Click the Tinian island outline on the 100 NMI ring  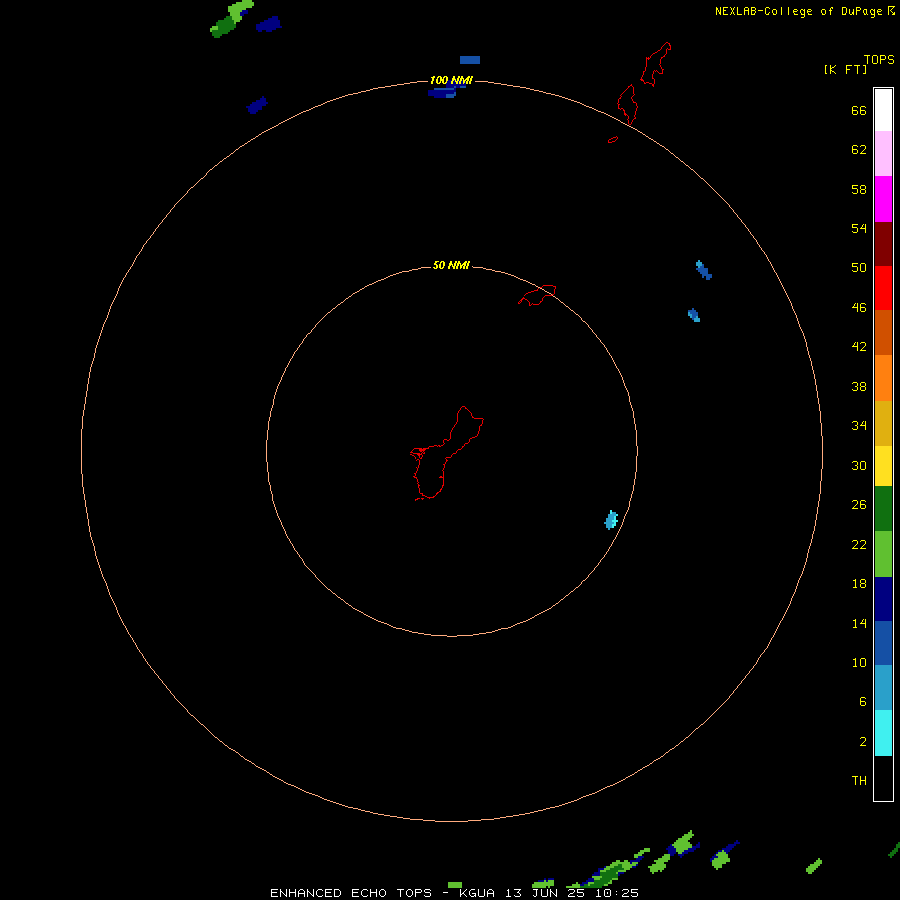627,104
